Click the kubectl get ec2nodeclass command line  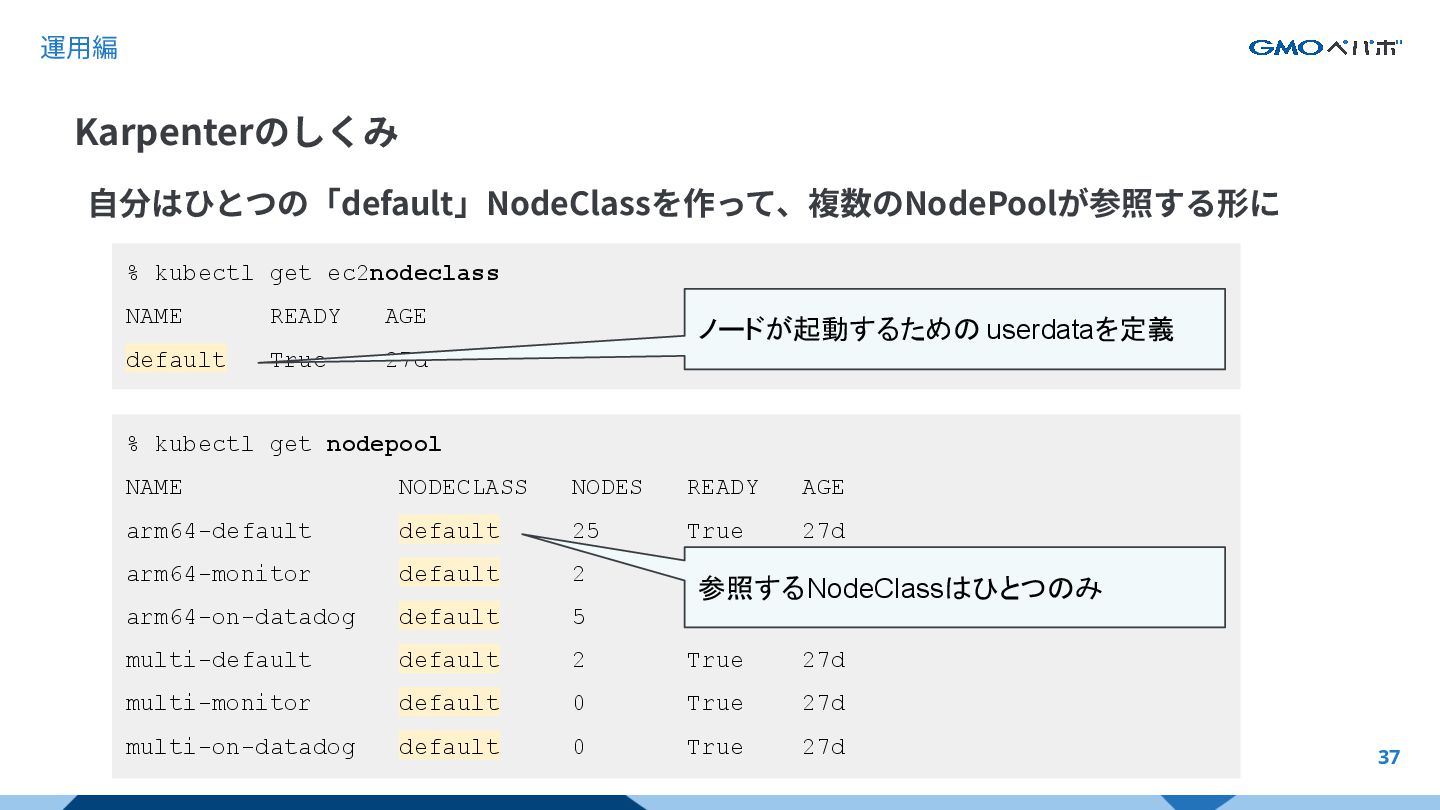(x=312, y=273)
